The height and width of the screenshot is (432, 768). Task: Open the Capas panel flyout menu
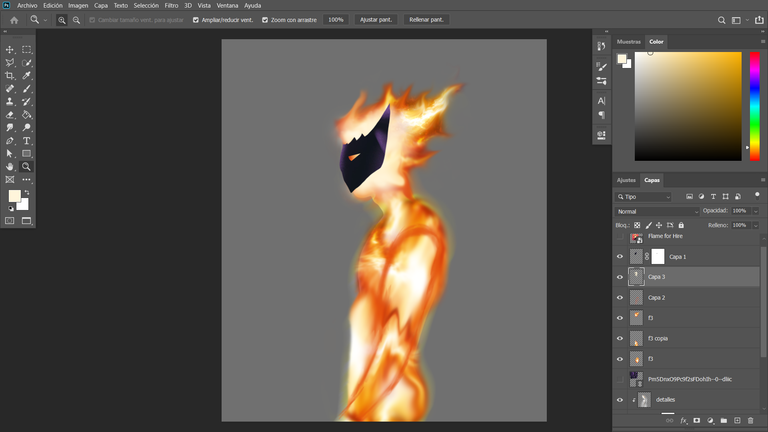tap(763, 180)
